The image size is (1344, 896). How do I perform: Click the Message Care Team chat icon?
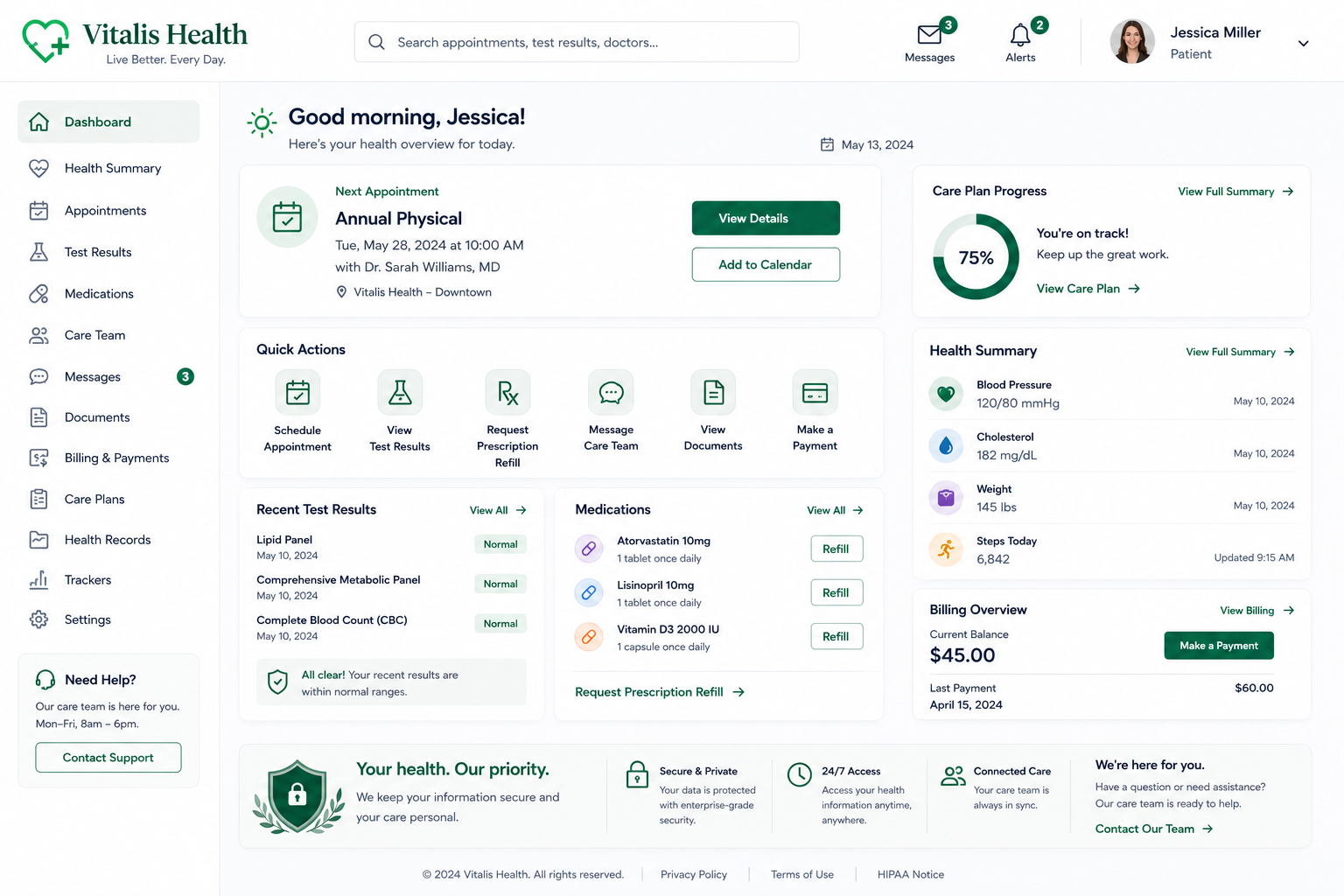tap(611, 392)
